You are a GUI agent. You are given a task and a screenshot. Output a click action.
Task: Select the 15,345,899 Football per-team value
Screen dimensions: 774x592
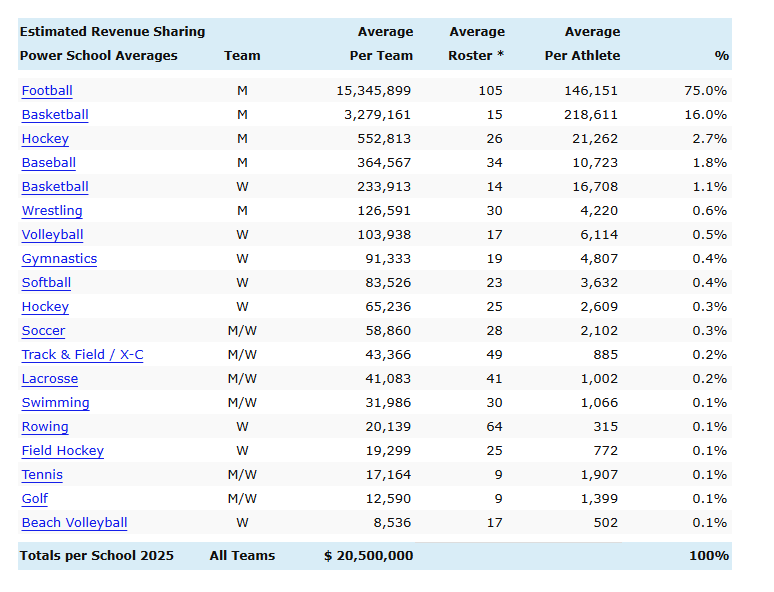pos(374,91)
